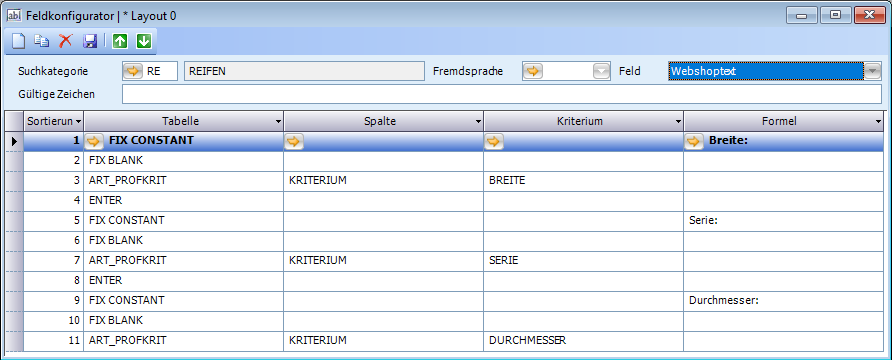
Task: Expand the Fremdsprache dropdown arrow
Action: tap(601, 72)
